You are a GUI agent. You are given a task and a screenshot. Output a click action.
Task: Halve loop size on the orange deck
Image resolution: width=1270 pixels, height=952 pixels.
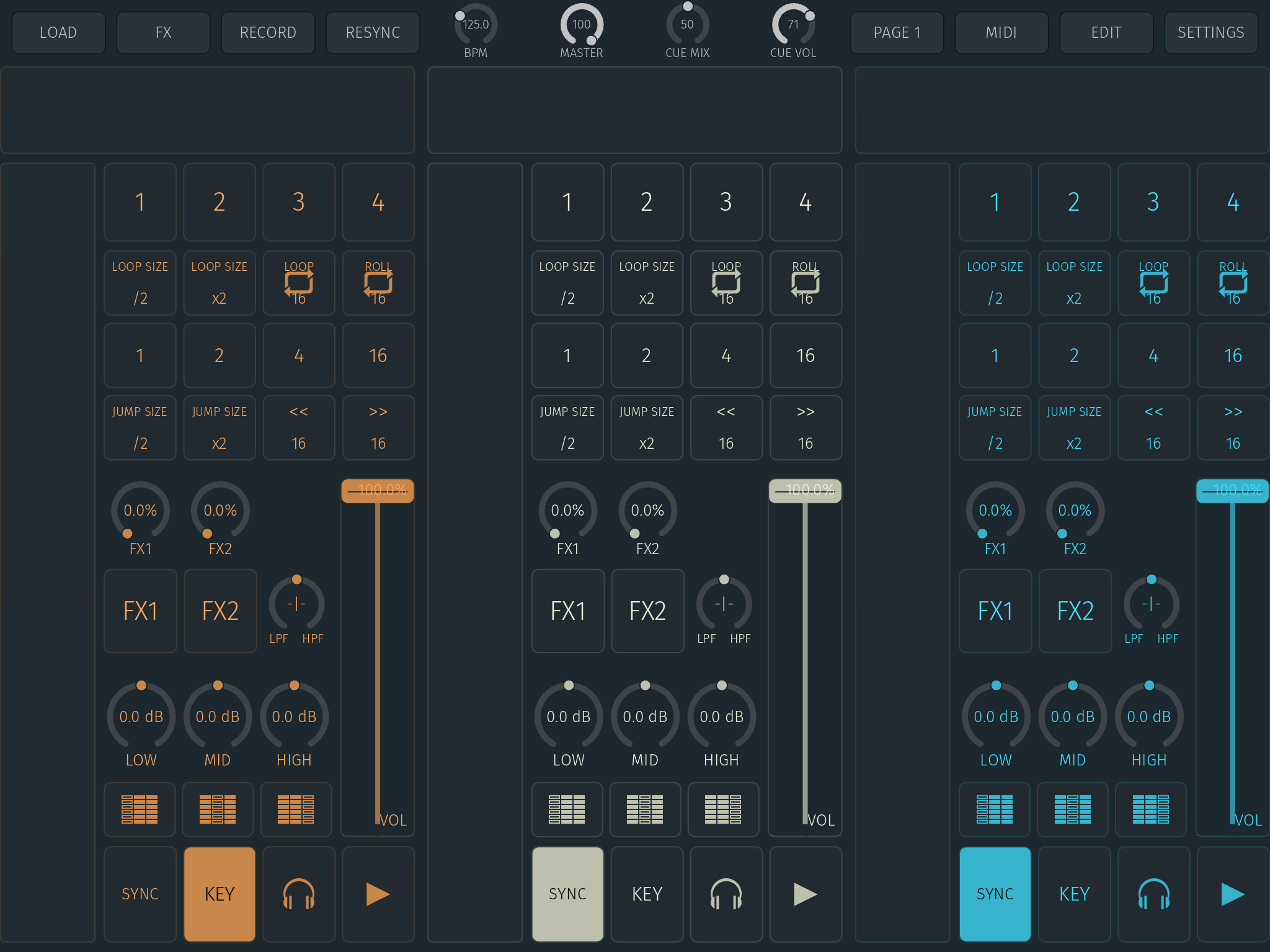[140, 283]
